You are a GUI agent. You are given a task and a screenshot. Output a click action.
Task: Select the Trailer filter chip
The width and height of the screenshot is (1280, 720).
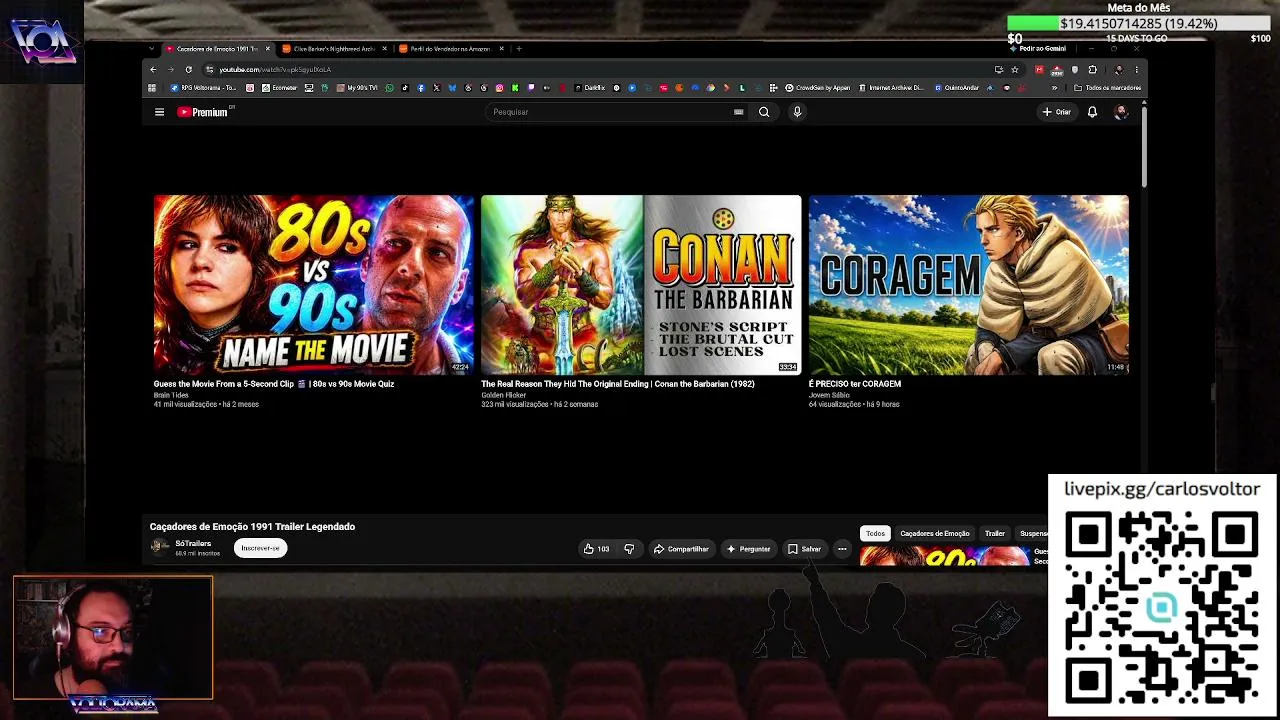coord(995,534)
